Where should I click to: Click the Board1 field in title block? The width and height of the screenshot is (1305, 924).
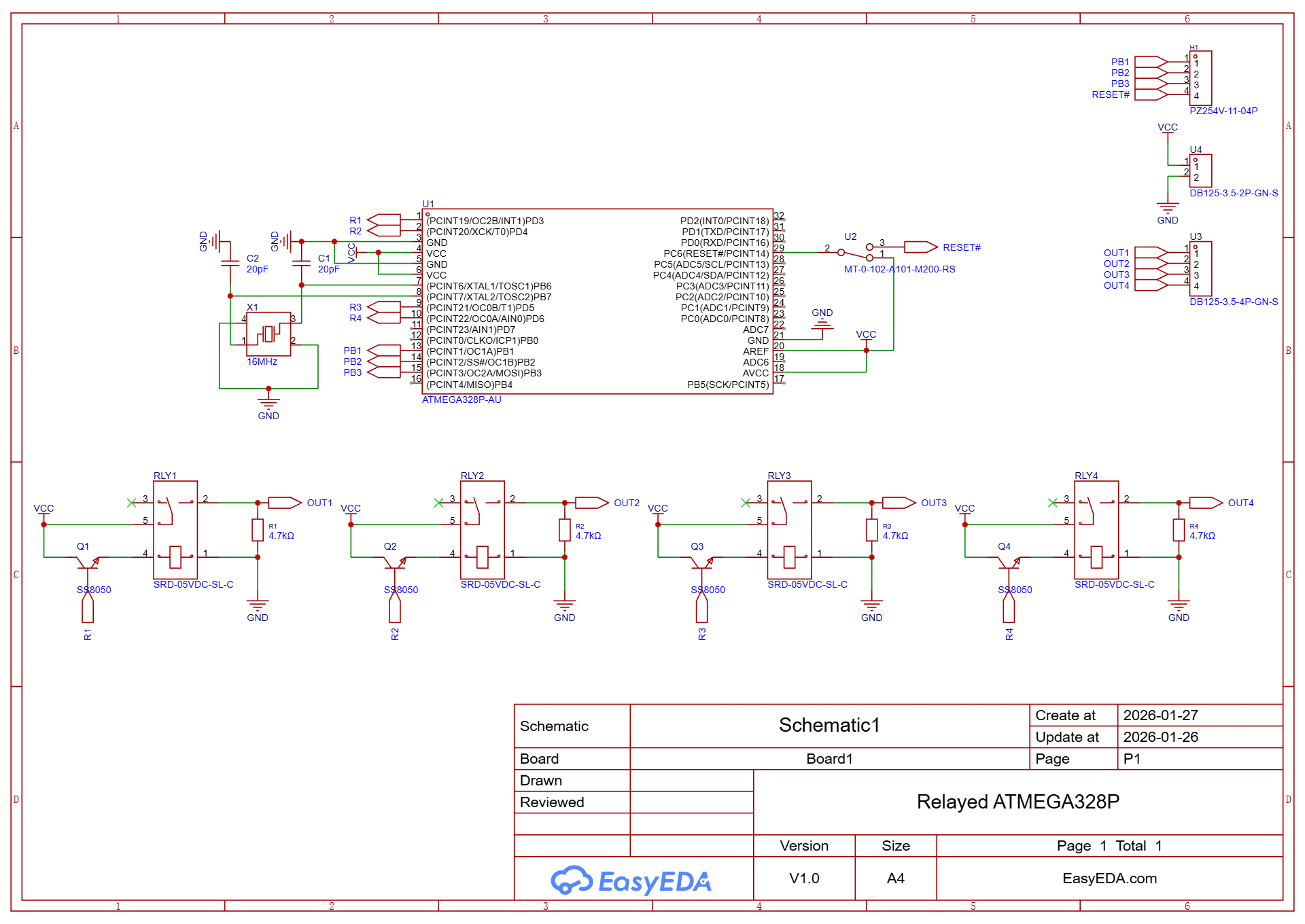(829, 759)
